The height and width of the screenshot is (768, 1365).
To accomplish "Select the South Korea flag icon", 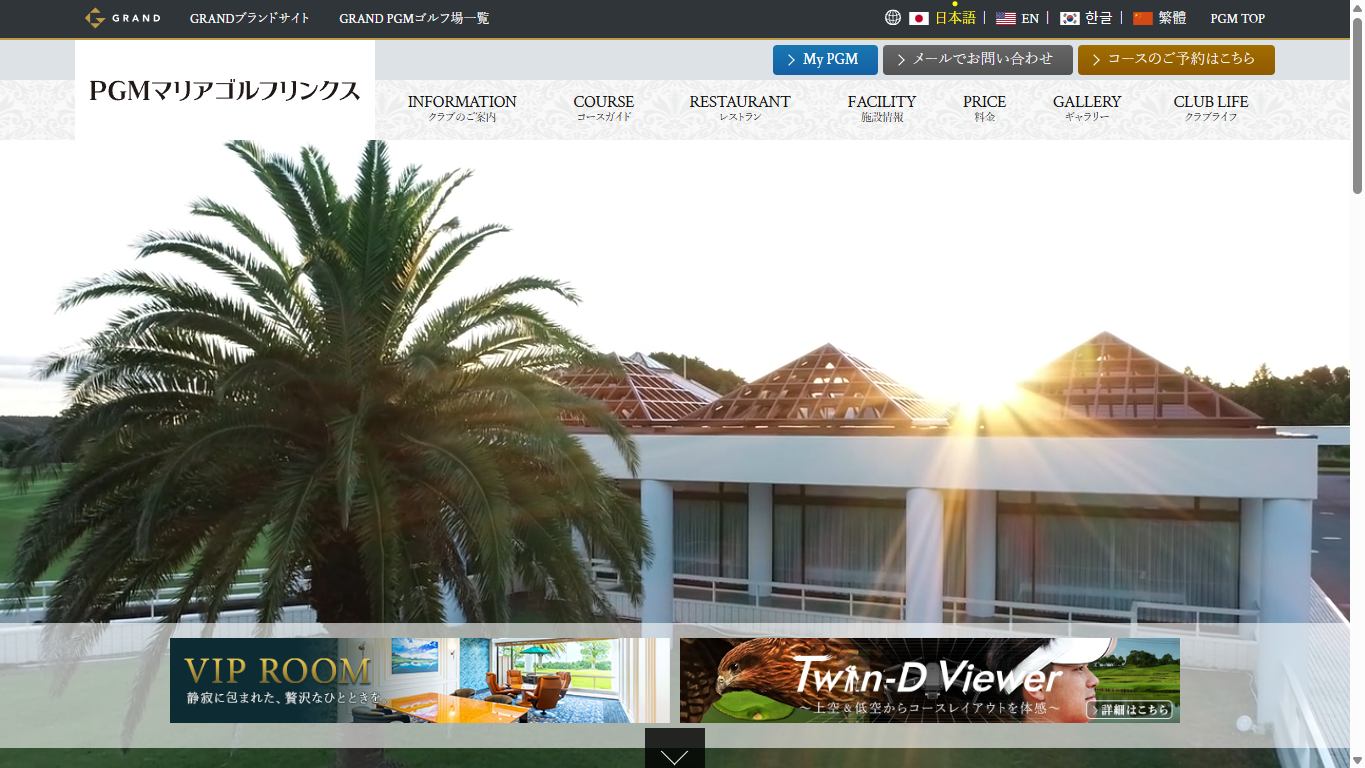I will coord(1070,18).
